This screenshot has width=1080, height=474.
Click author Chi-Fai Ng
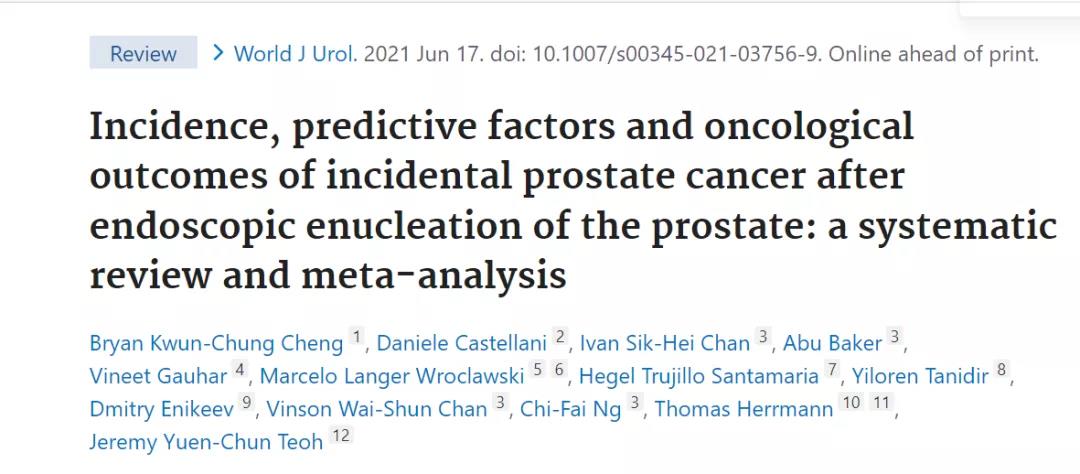(x=571, y=408)
